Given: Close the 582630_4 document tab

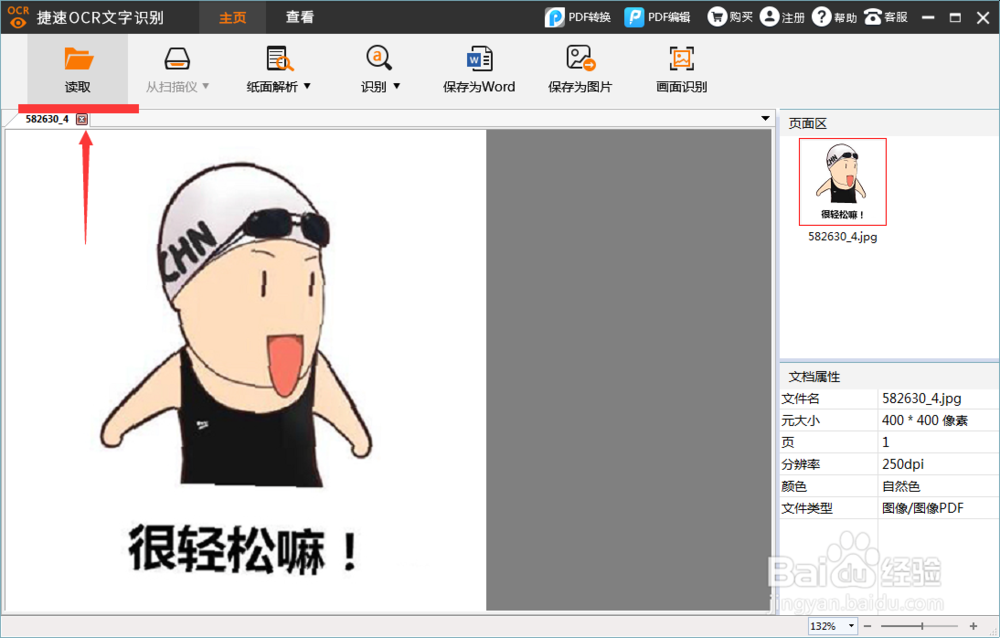Looking at the screenshot, I should (x=81, y=118).
